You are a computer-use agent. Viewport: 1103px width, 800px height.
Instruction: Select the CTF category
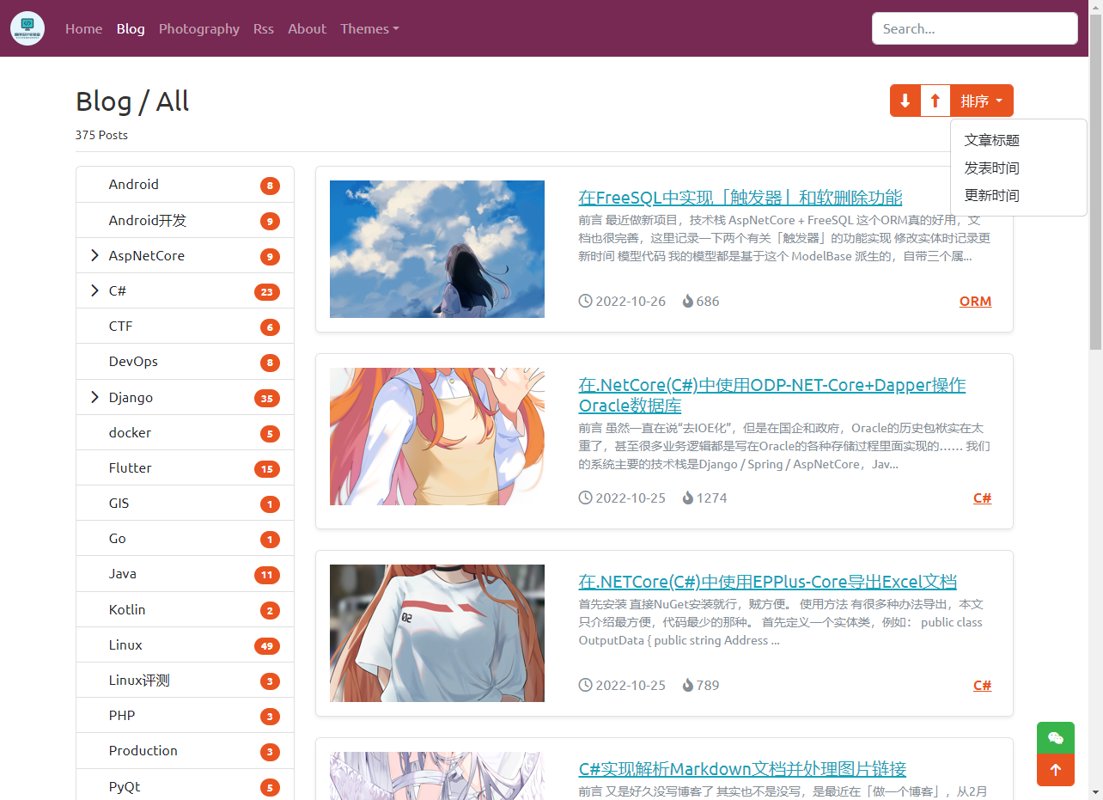(185, 326)
